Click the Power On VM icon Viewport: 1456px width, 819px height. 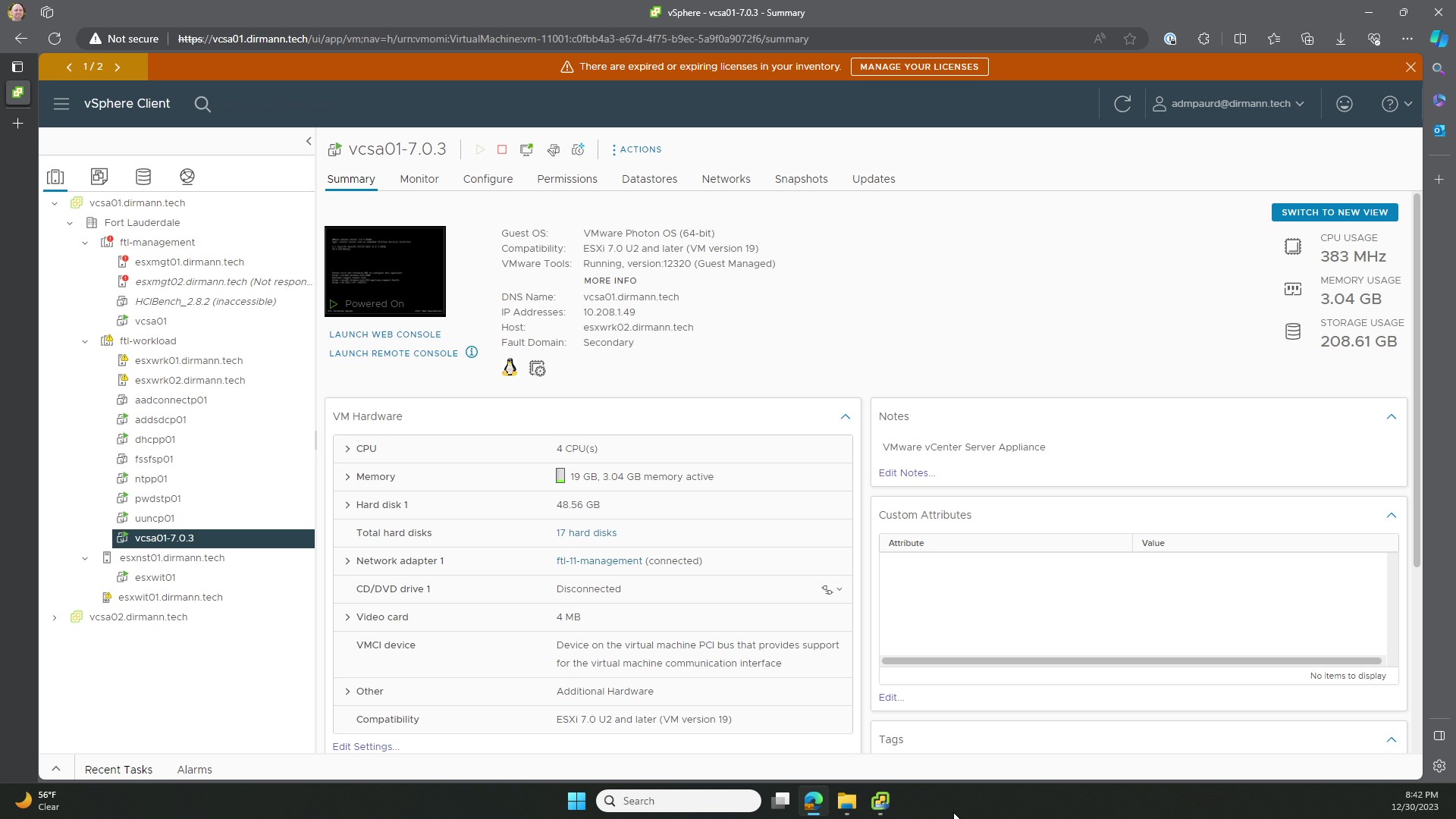point(480,150)
